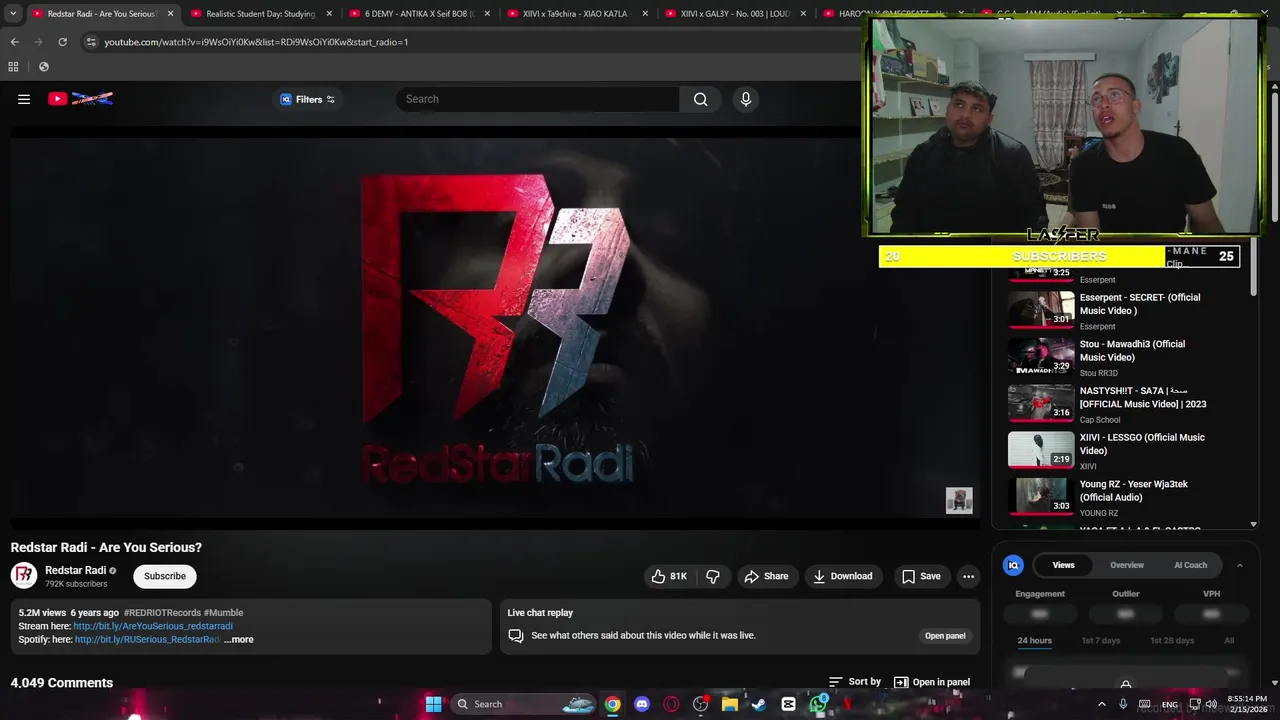Click the YouTube search input field

538,99
